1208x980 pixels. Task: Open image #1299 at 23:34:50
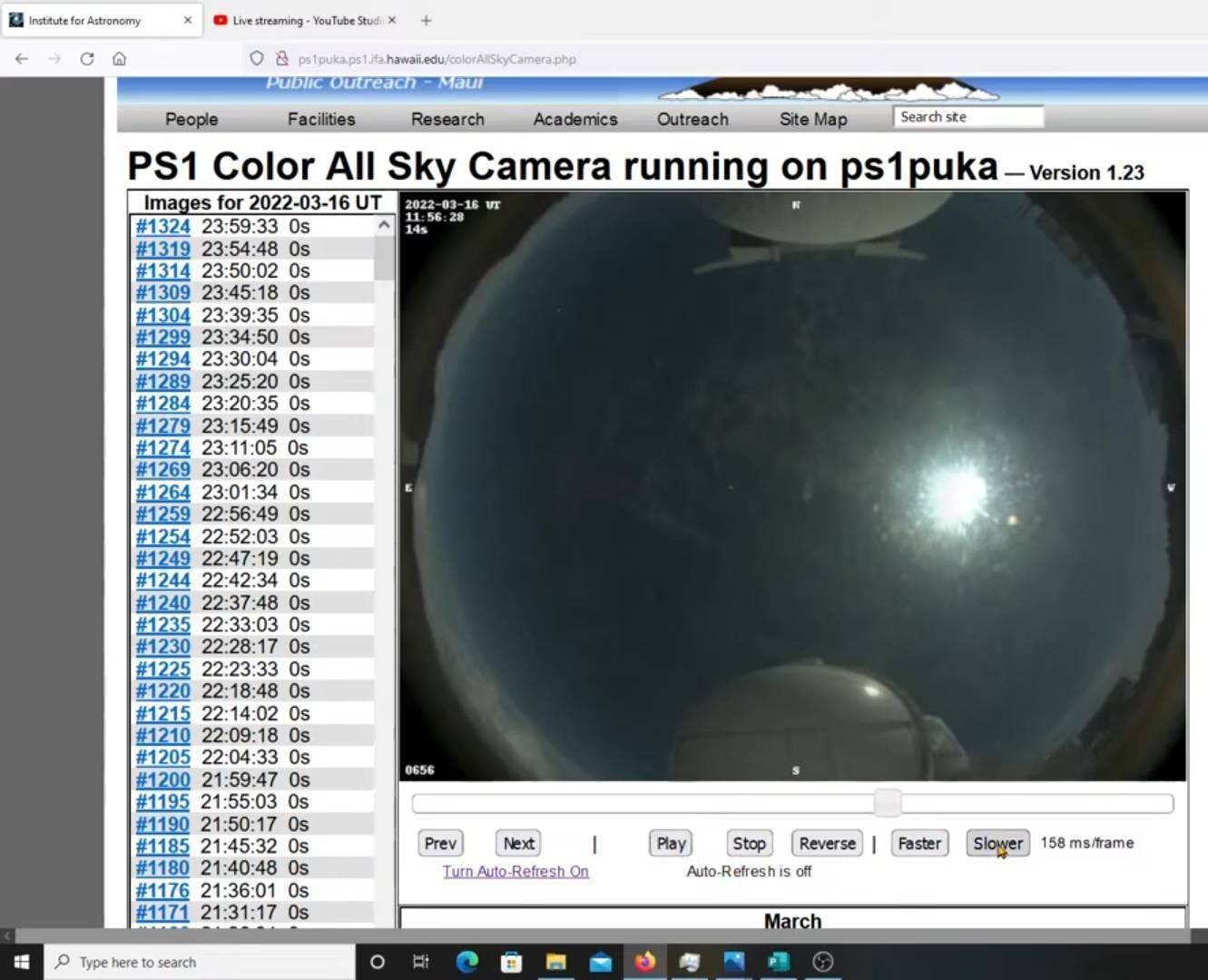(x=162, y=338)
